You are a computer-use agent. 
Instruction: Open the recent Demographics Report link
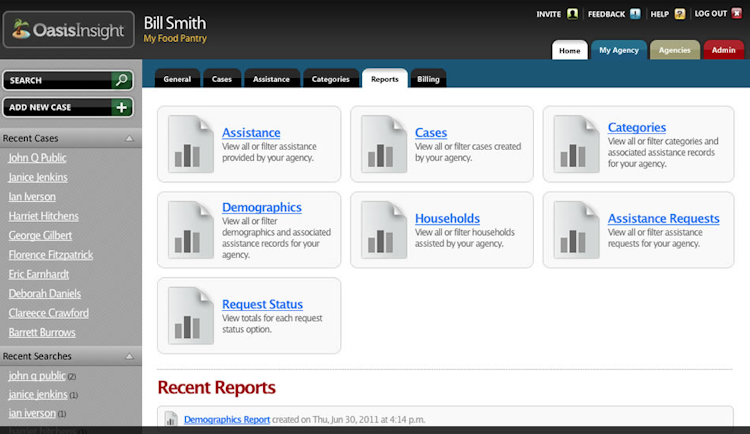point(227,419)
